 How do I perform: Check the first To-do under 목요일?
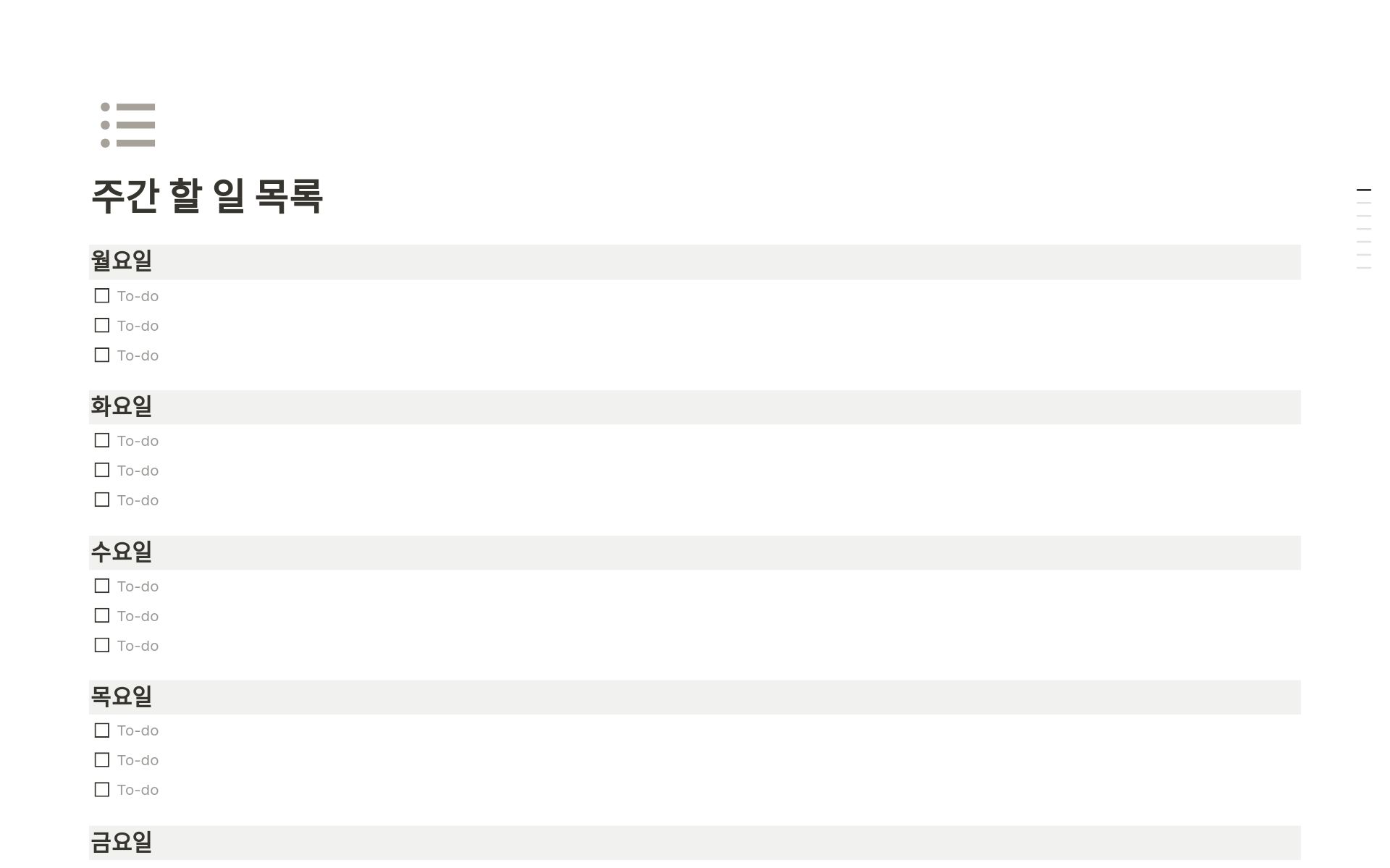click(x=101, y=730)
